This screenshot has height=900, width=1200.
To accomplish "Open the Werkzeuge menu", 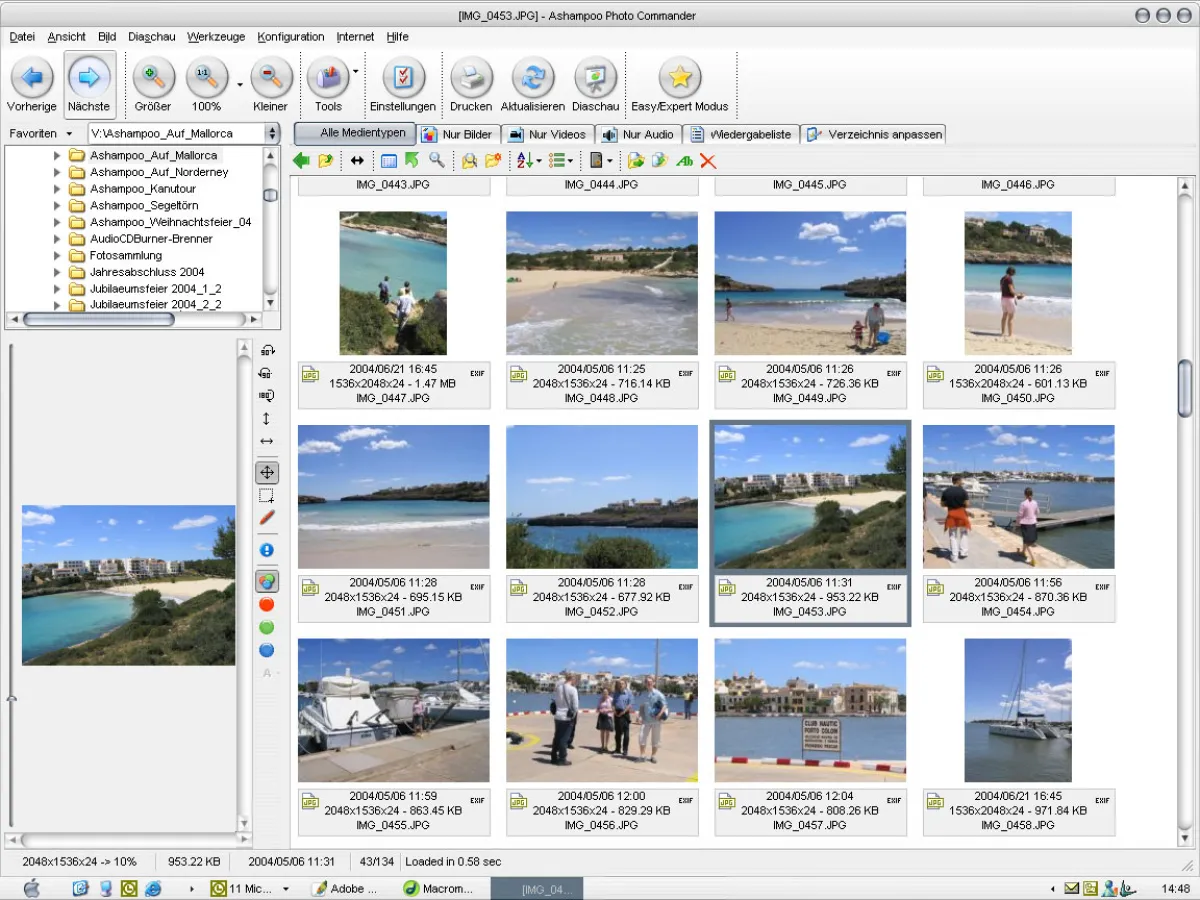I will point(216,37).
